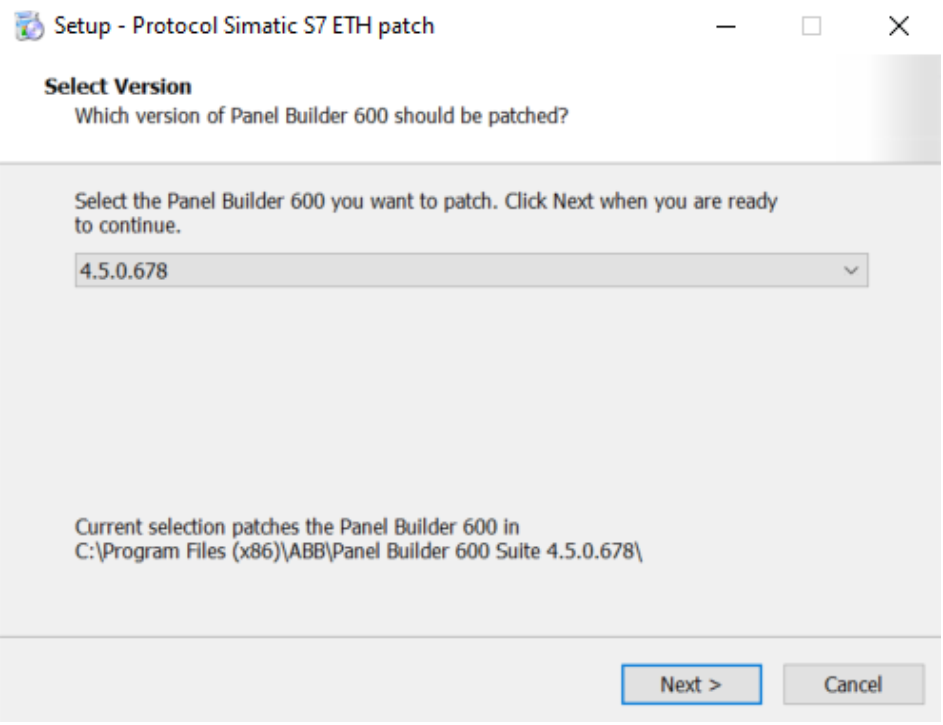Click the empty grey area below the version dropdown

pos(470,400)
